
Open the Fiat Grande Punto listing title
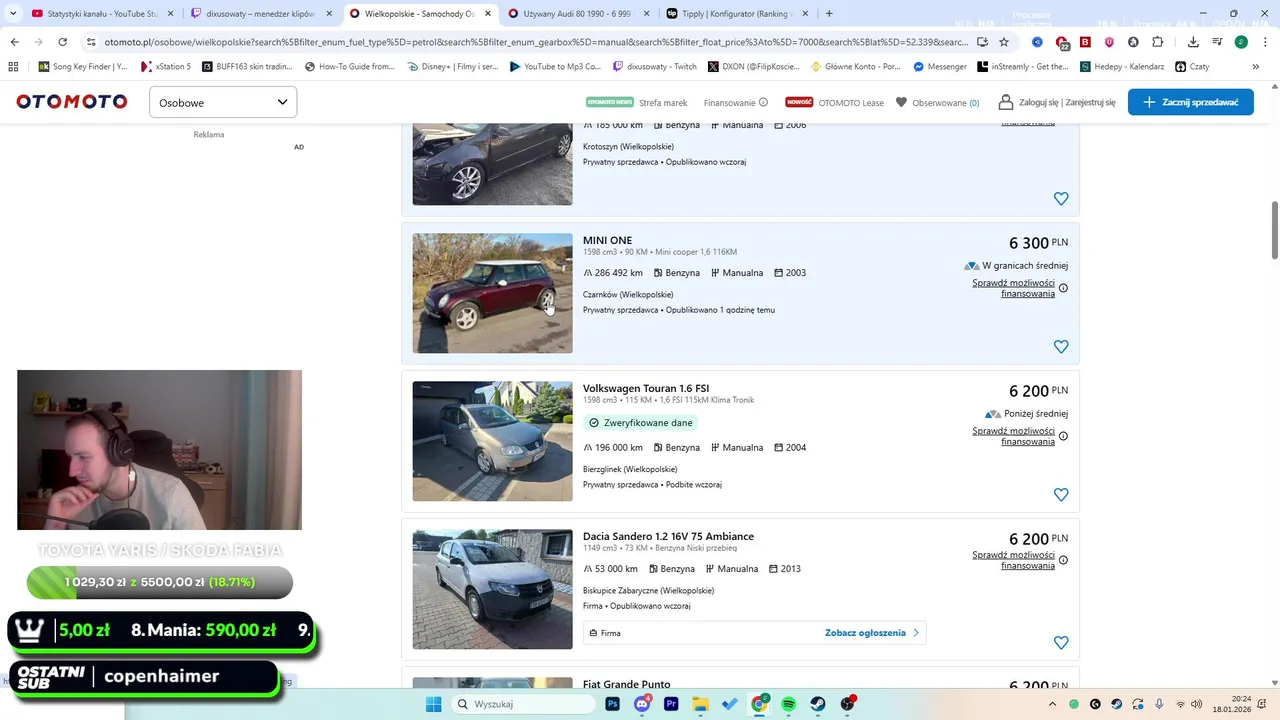pyautogui.click(x=627, y=684)
